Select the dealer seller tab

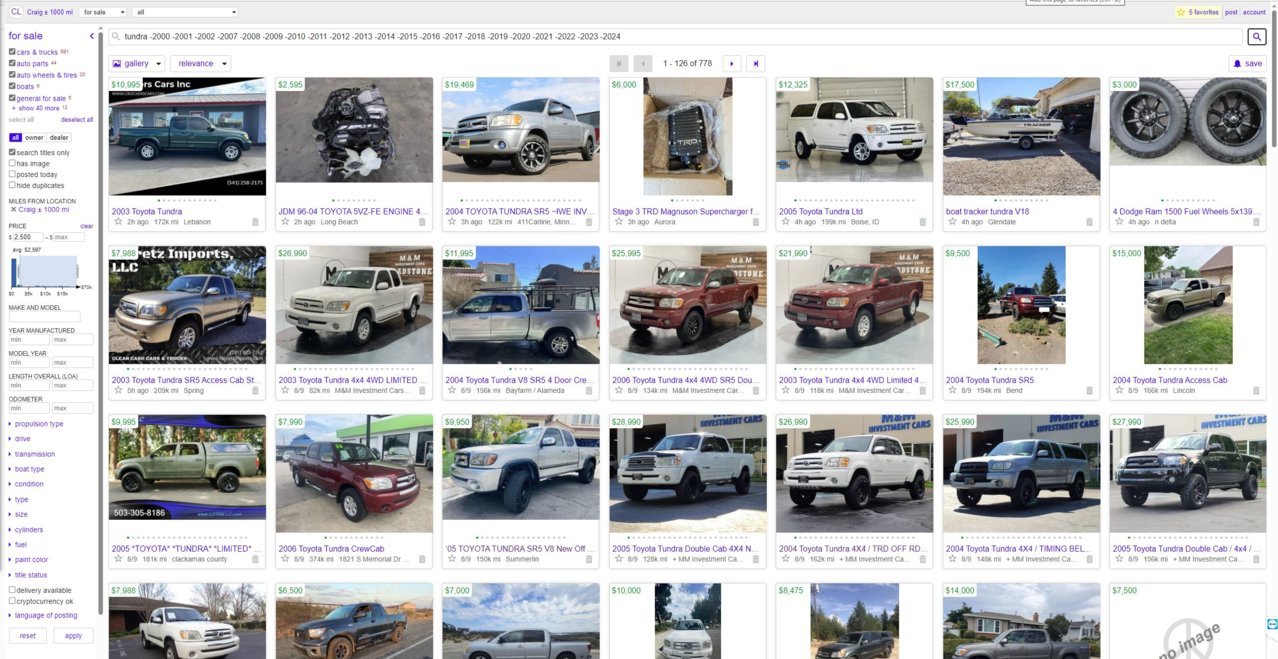pyautogui.click(x=60, y=138)
